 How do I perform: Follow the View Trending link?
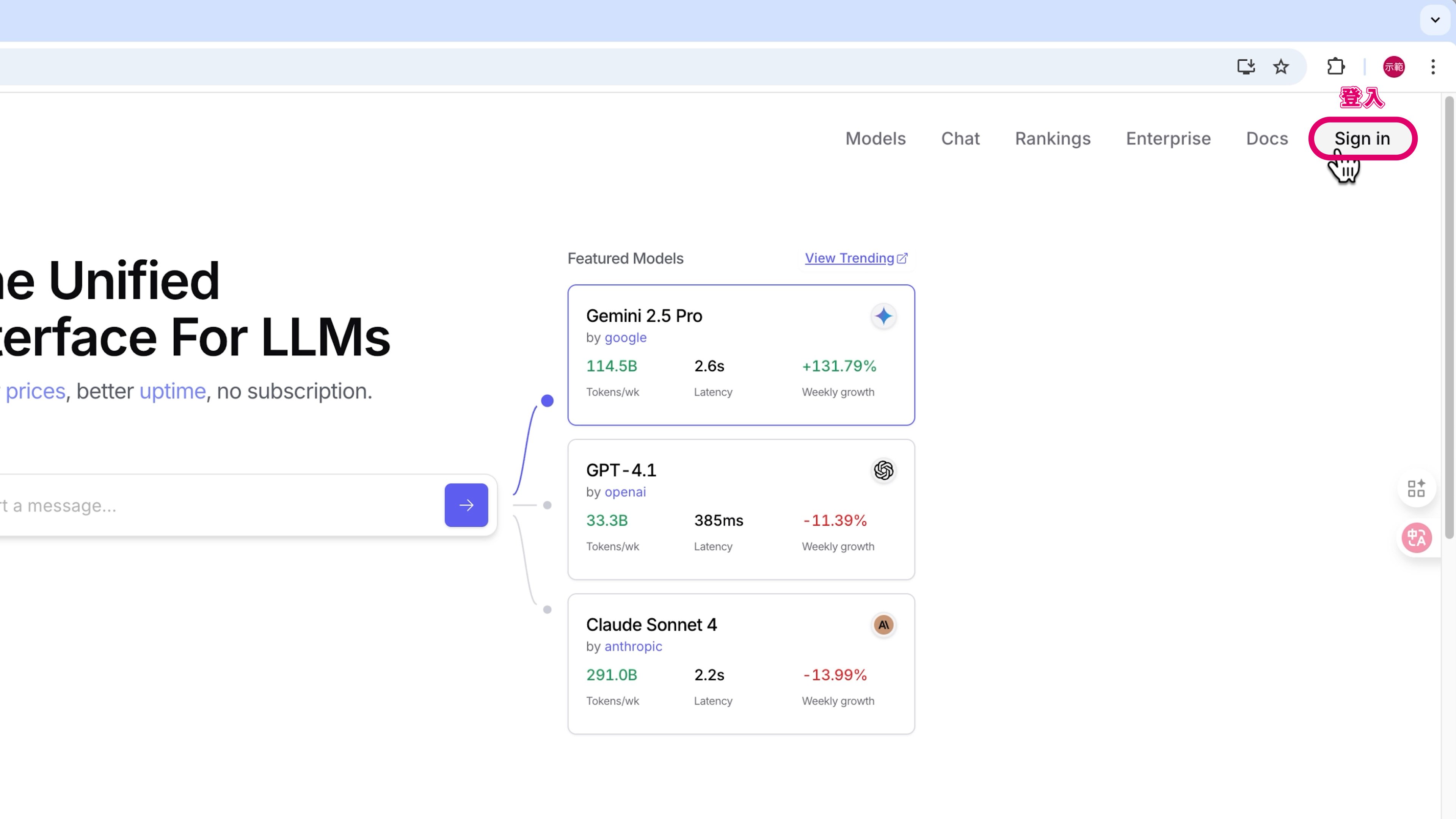click(856, 258)
